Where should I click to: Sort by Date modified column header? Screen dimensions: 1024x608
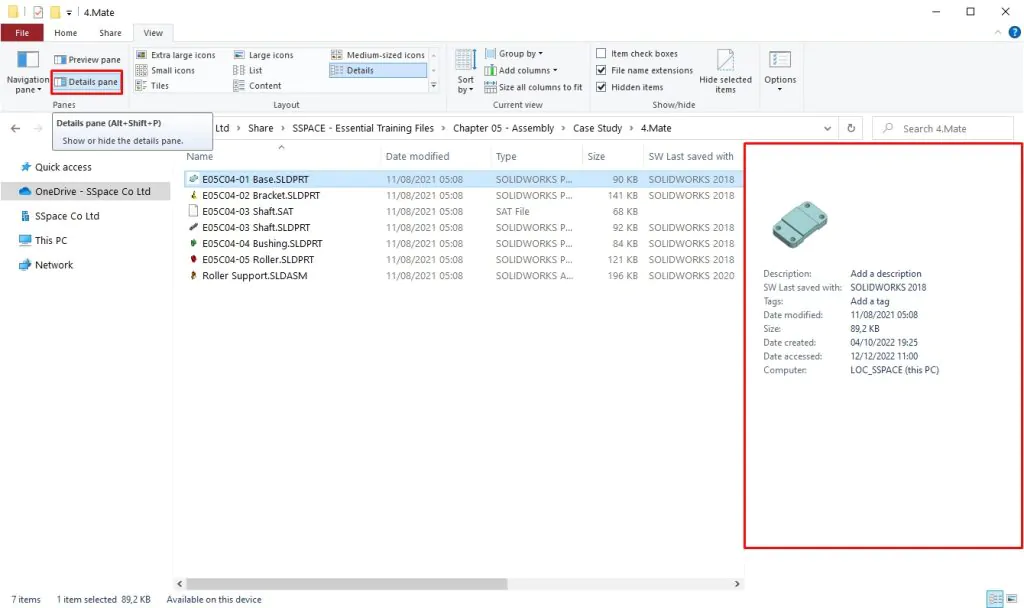(x=417, y=157)
